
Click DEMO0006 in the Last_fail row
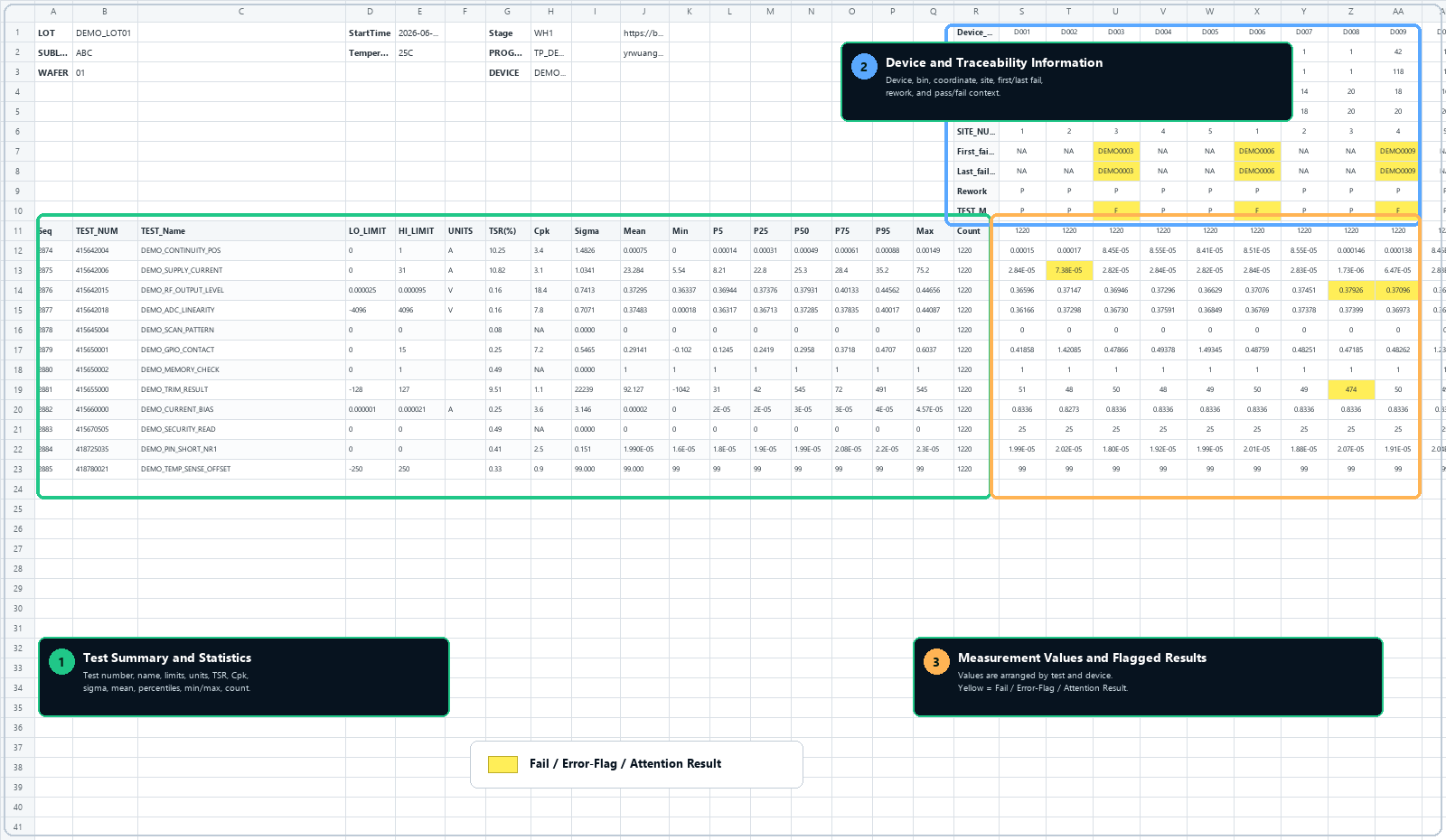[x=1257, y=172]
